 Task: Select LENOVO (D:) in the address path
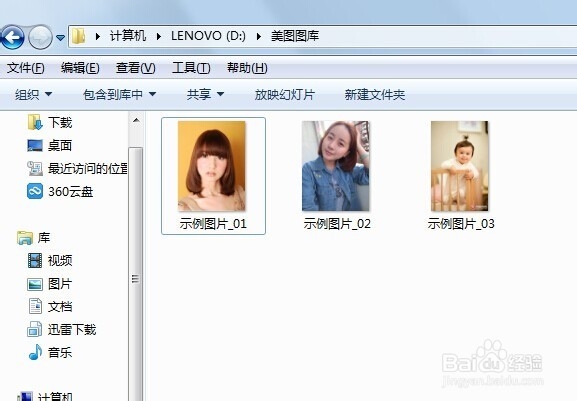(x=208, y=36)
